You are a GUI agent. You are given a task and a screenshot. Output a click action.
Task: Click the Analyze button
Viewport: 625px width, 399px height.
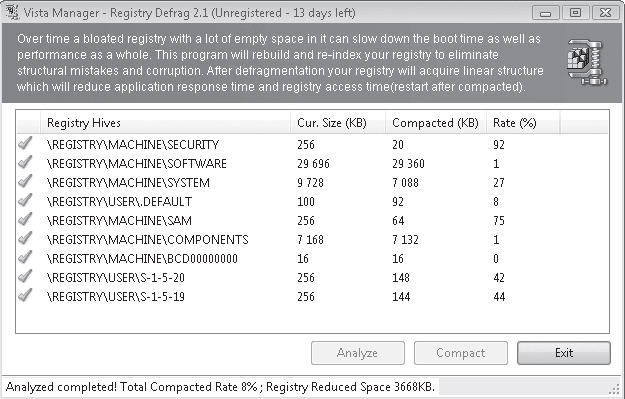(358, 353)
